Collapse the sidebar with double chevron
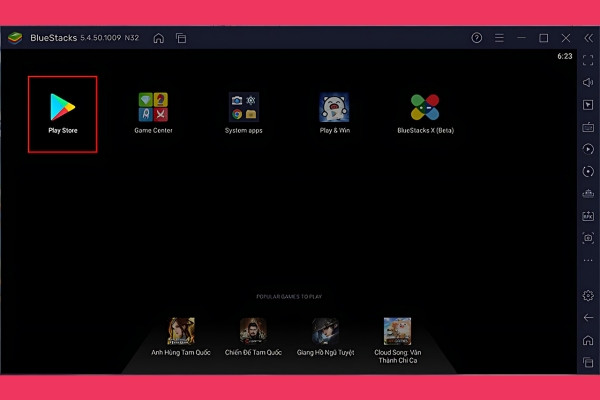Viewport: 600px width, 400px height. pyautogui.click(x=589, y=38)
